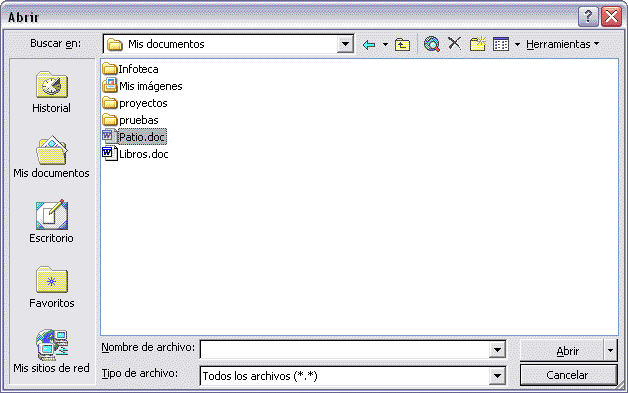
Task: Click the Mis imágenes folder icon
Action: [x=109, y=86]
